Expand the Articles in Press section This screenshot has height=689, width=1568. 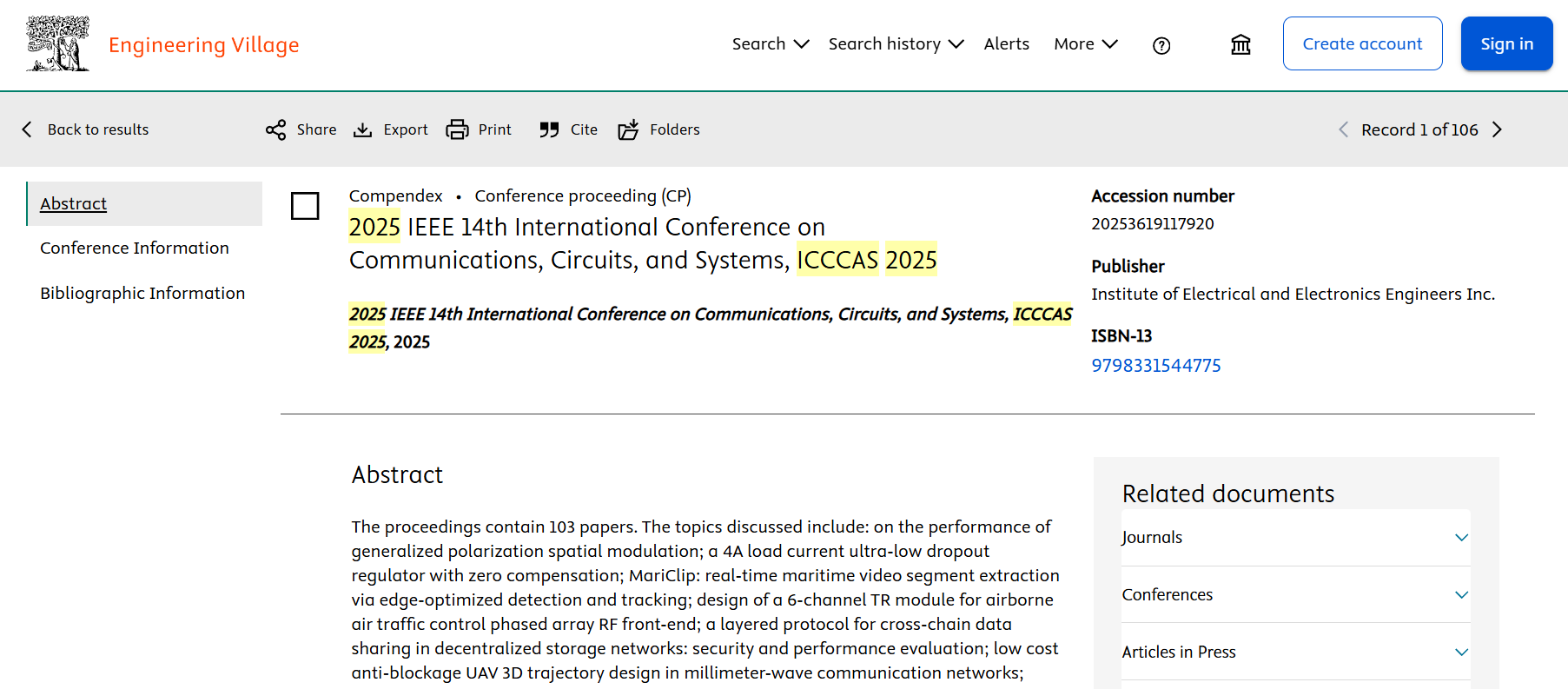[x=1461, y=653]
